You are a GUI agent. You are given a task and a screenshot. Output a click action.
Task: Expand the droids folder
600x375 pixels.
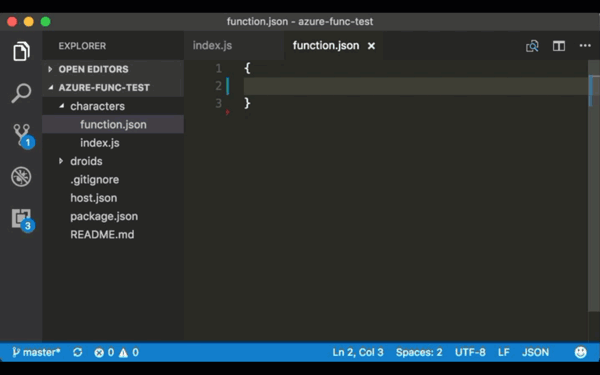point(86,161)
